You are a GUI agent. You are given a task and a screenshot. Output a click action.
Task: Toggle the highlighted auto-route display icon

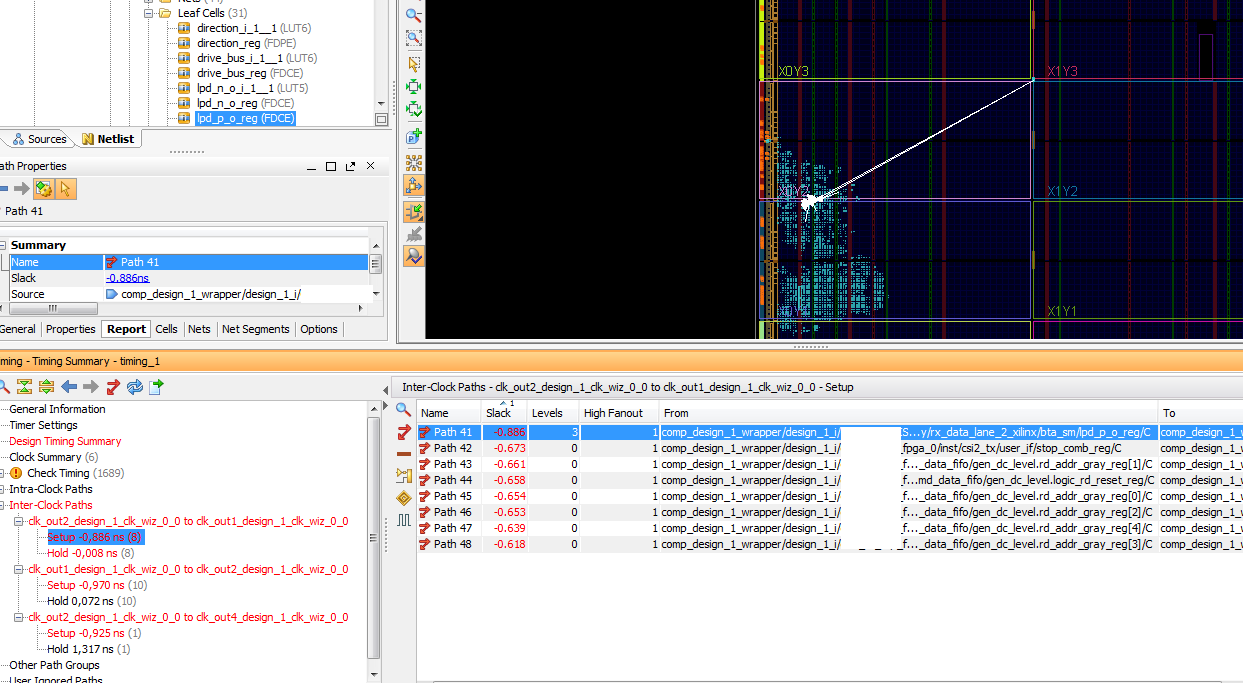coord(413,211)
